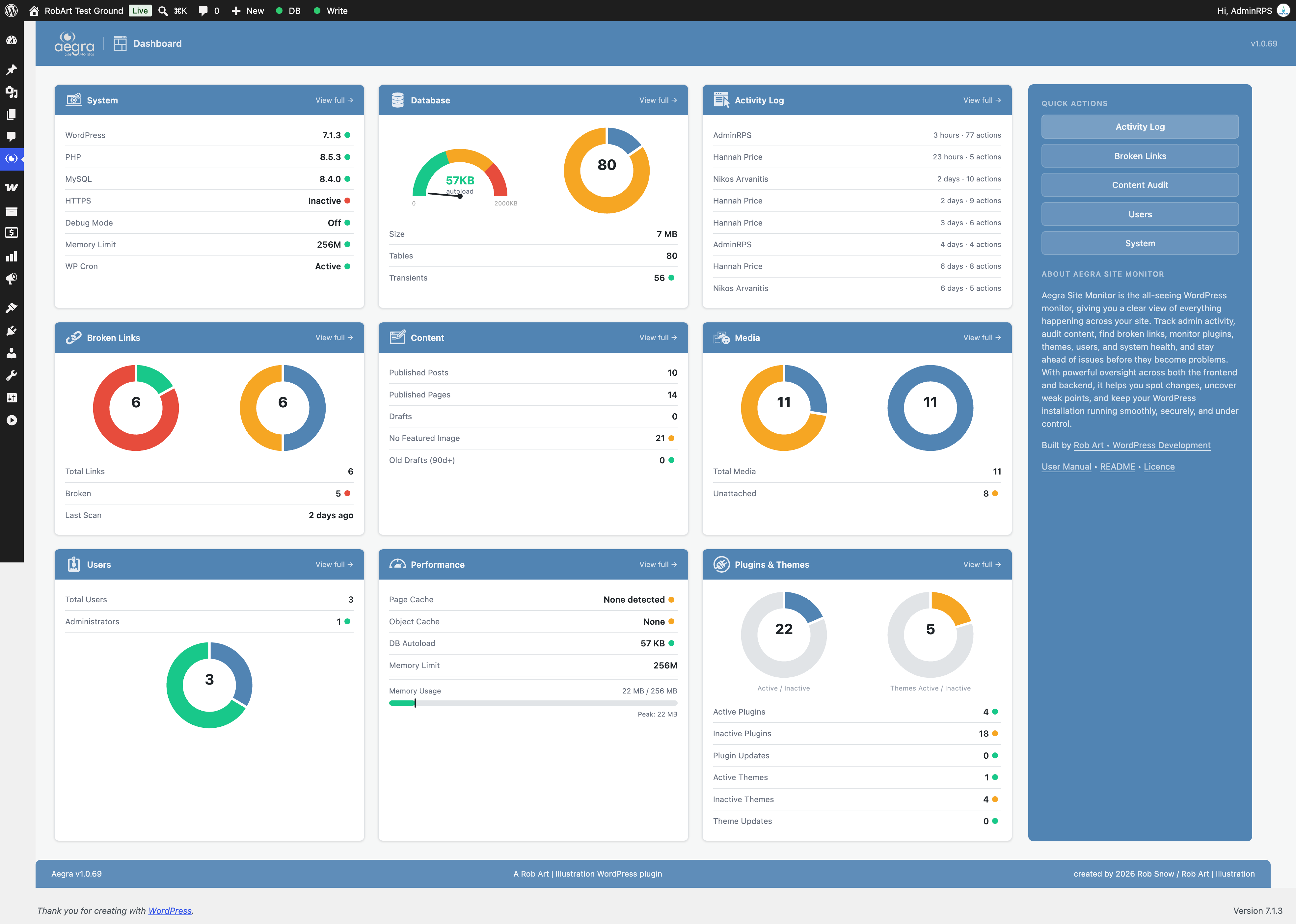
Task: Click the Users quick action button
Action: tap(1140, 214)
